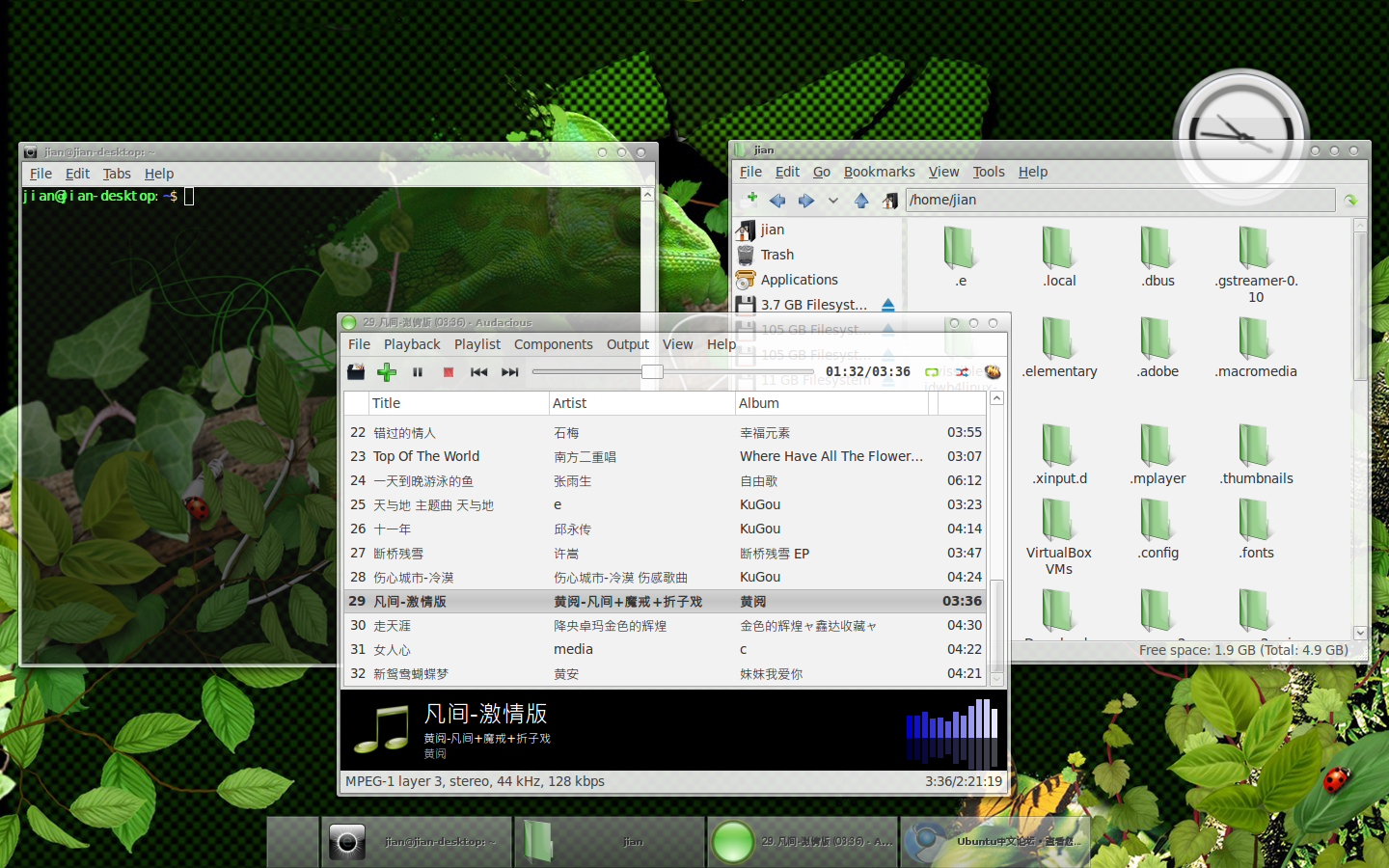Select the .gstreamer-0.10 folder
The width and height of the screenshot is (1389, 868).
(1256, 264)
